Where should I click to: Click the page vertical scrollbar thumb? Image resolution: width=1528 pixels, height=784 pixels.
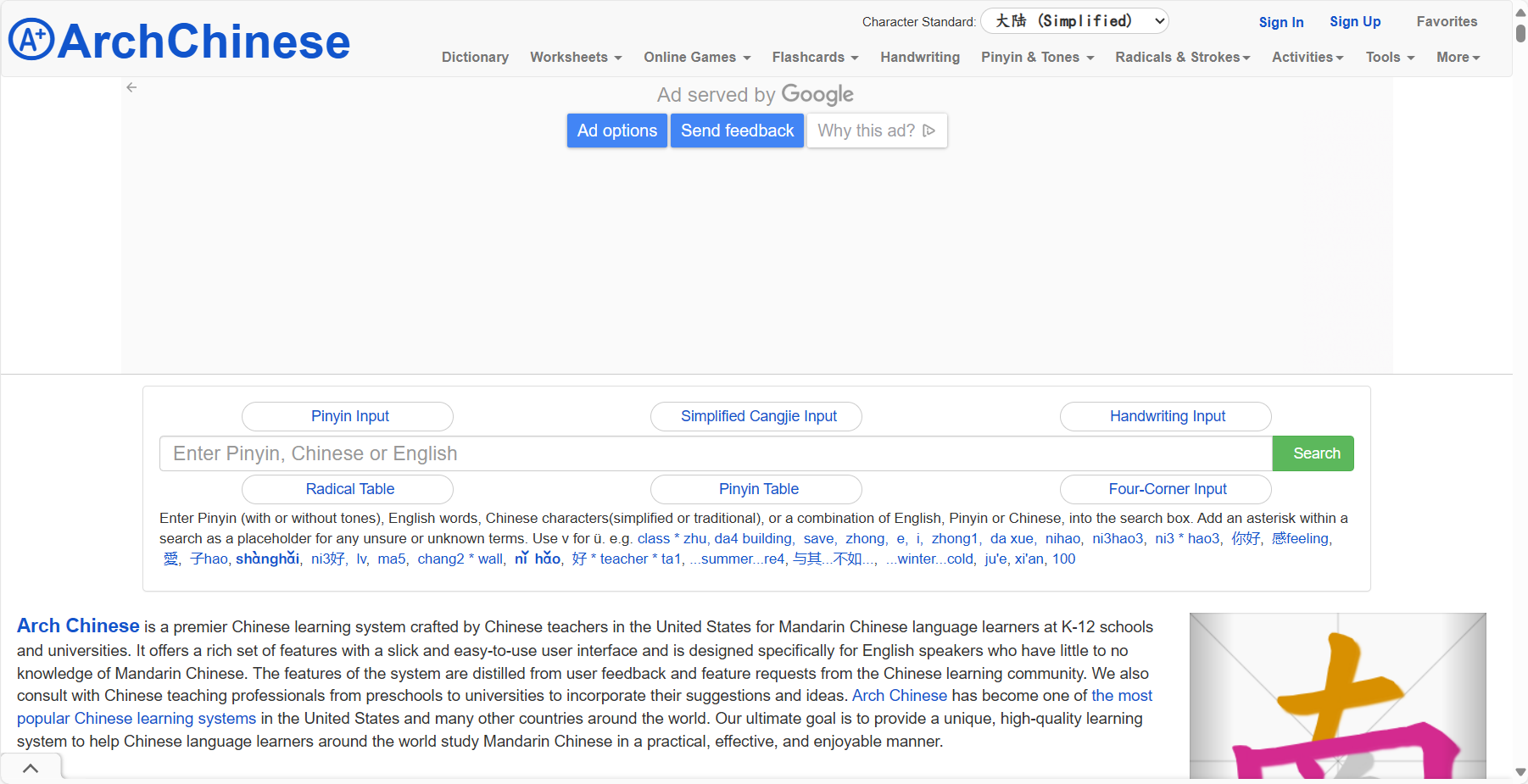(1521, 33)
